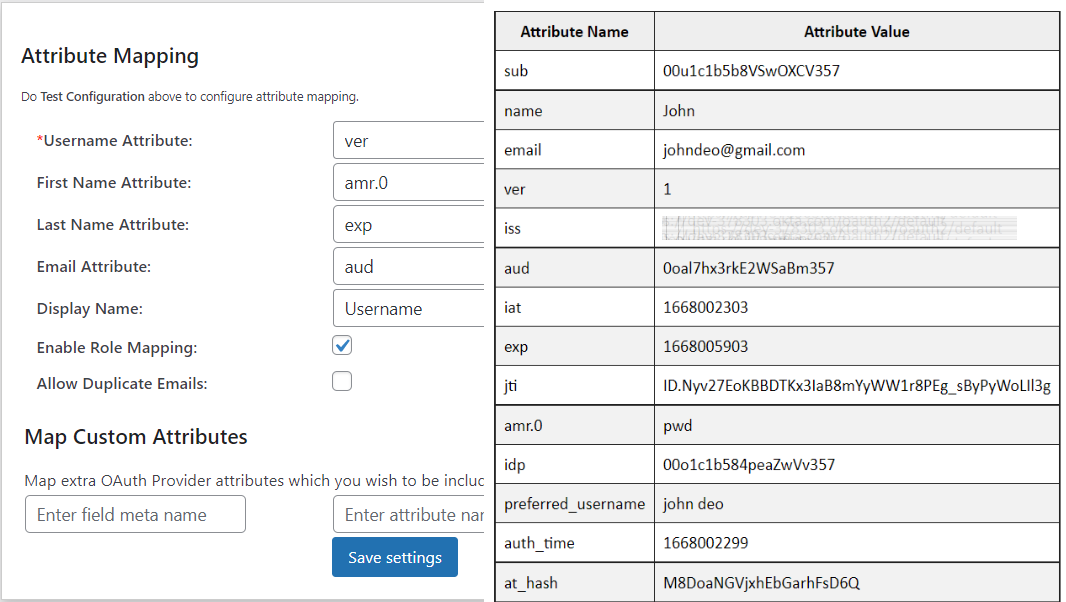Click the 'Enable Role Mapping:' label
This screenshot has width=1066, height=602.
[x=117, y=348]
